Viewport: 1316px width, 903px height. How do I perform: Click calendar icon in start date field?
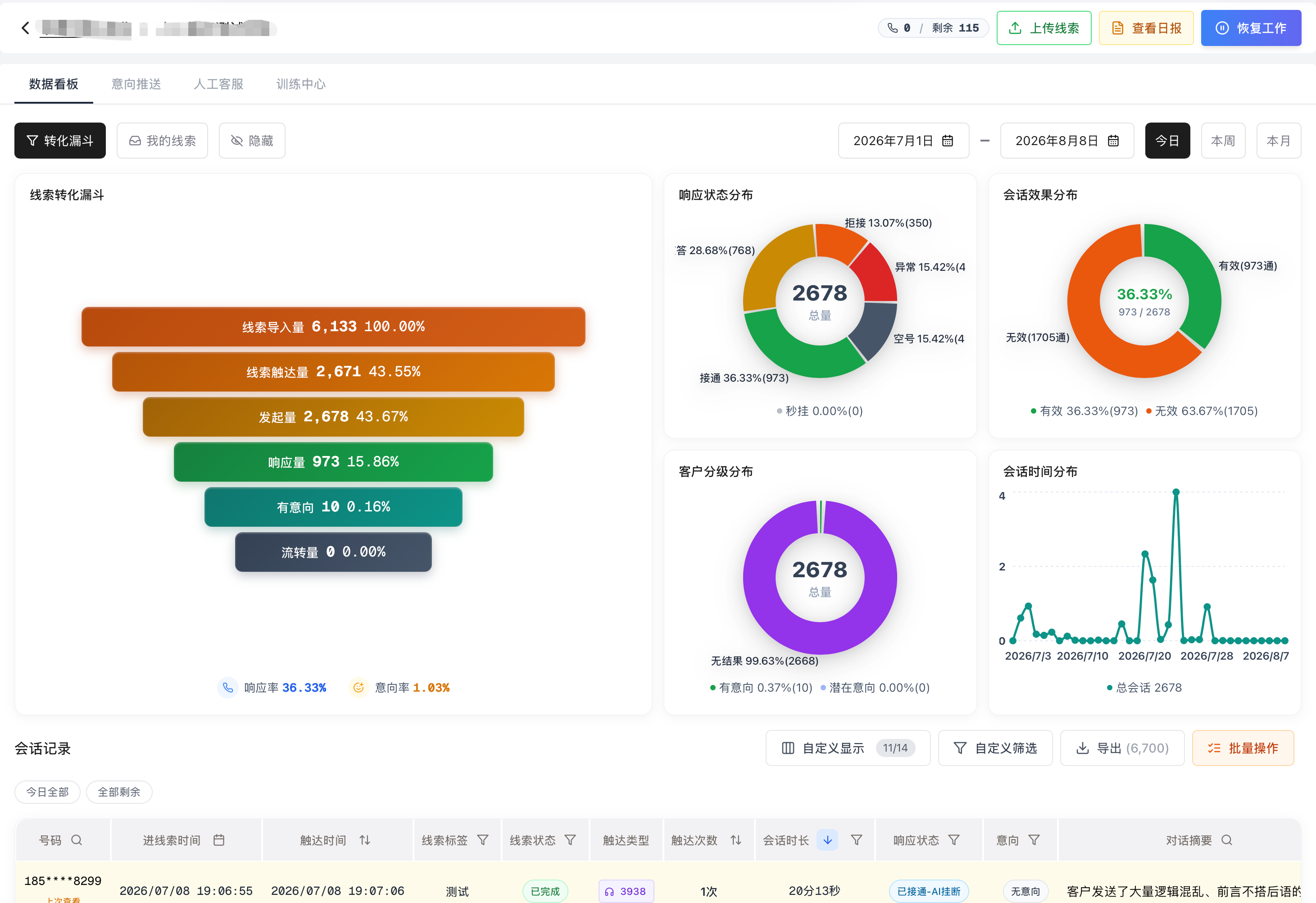[947, 141]
